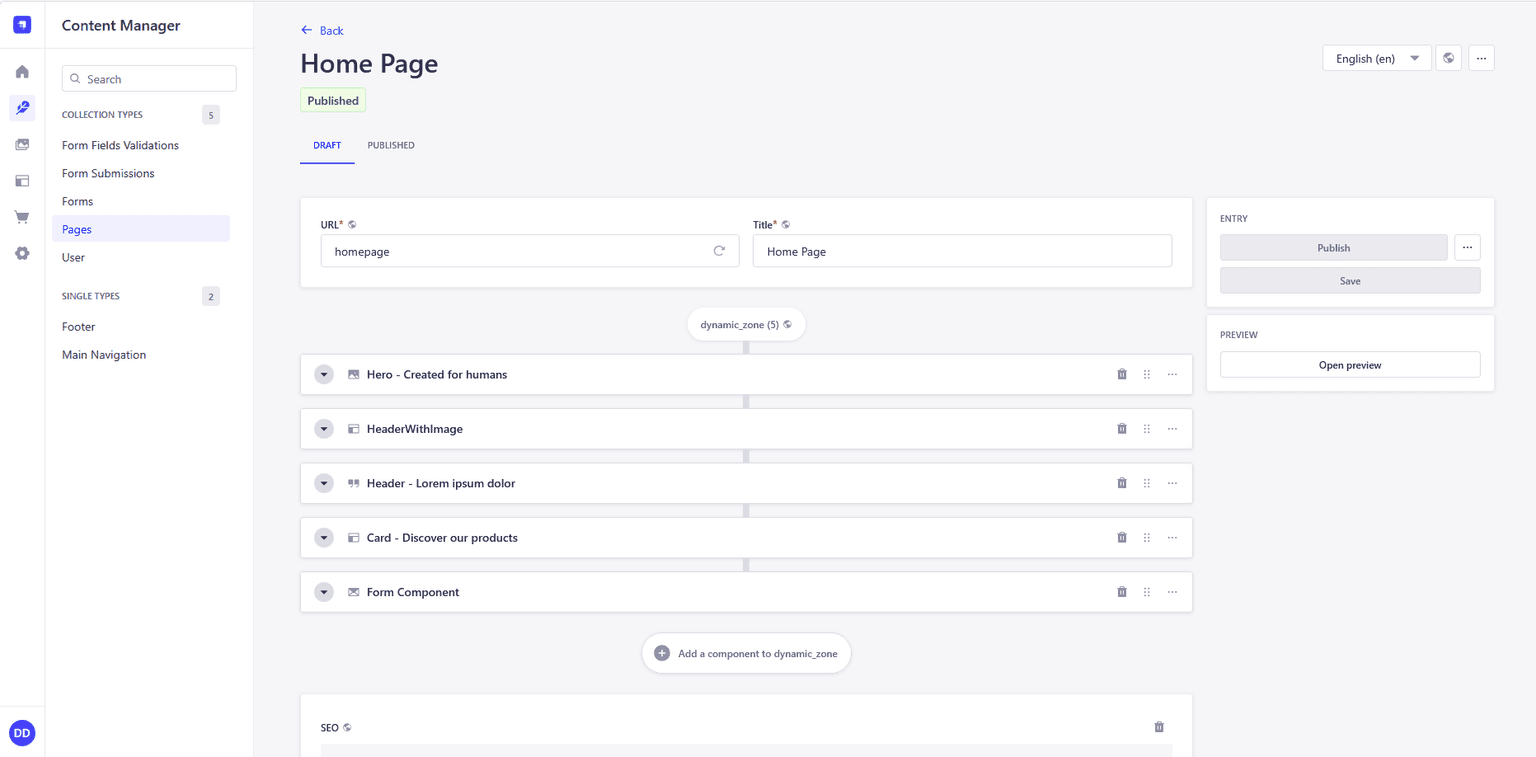Open more actions on Hero component row

1172,374
